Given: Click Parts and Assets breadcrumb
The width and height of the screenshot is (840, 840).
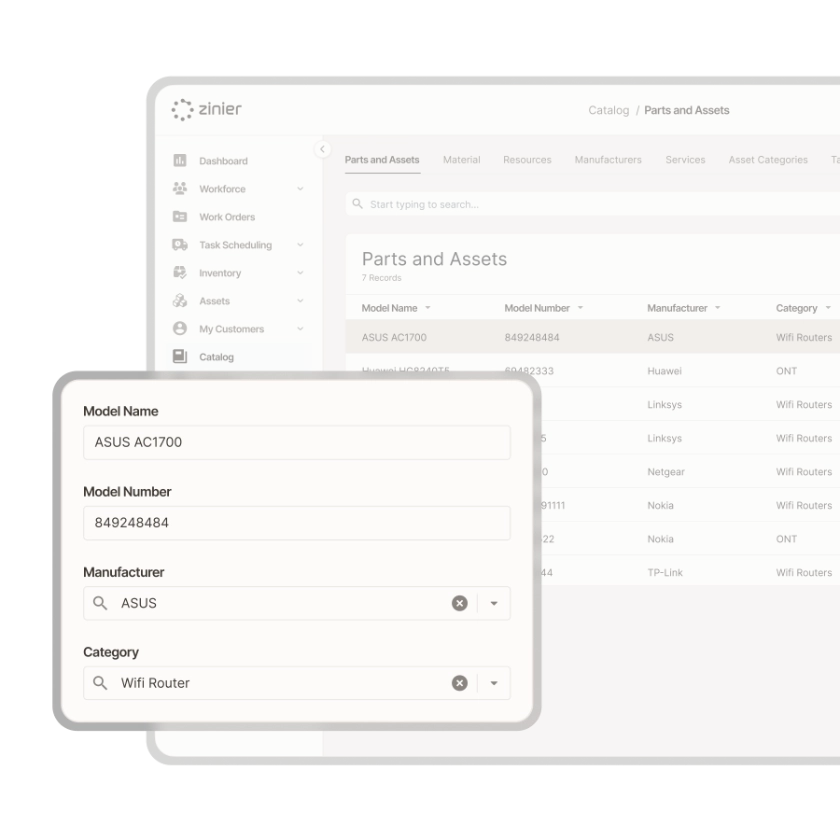Looking at the screenshot, I should [x=686, y=110].
